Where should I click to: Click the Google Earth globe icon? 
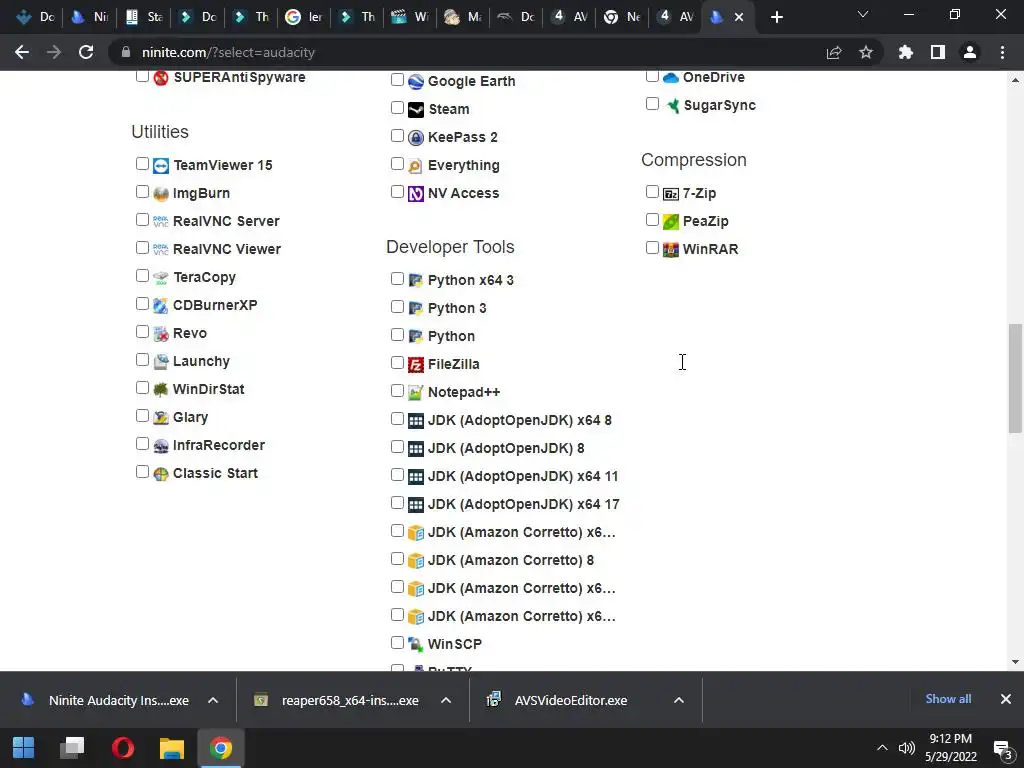tap(416, 82)
